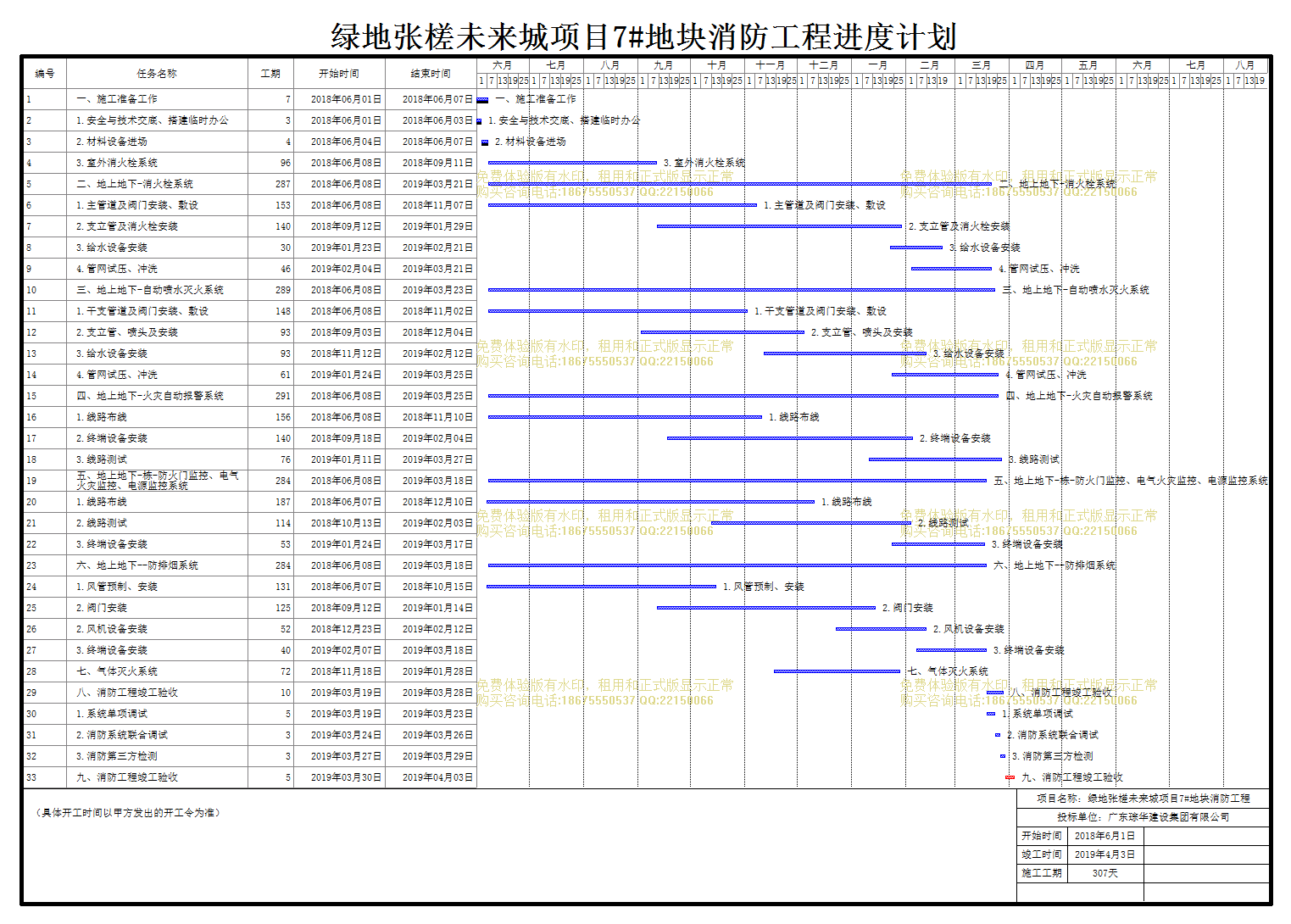This screenshot has height=924, width=1291.
Task: Select task name 1. 主管道及阀门安装、敷设 in row 6
Action: pos(137,205)
